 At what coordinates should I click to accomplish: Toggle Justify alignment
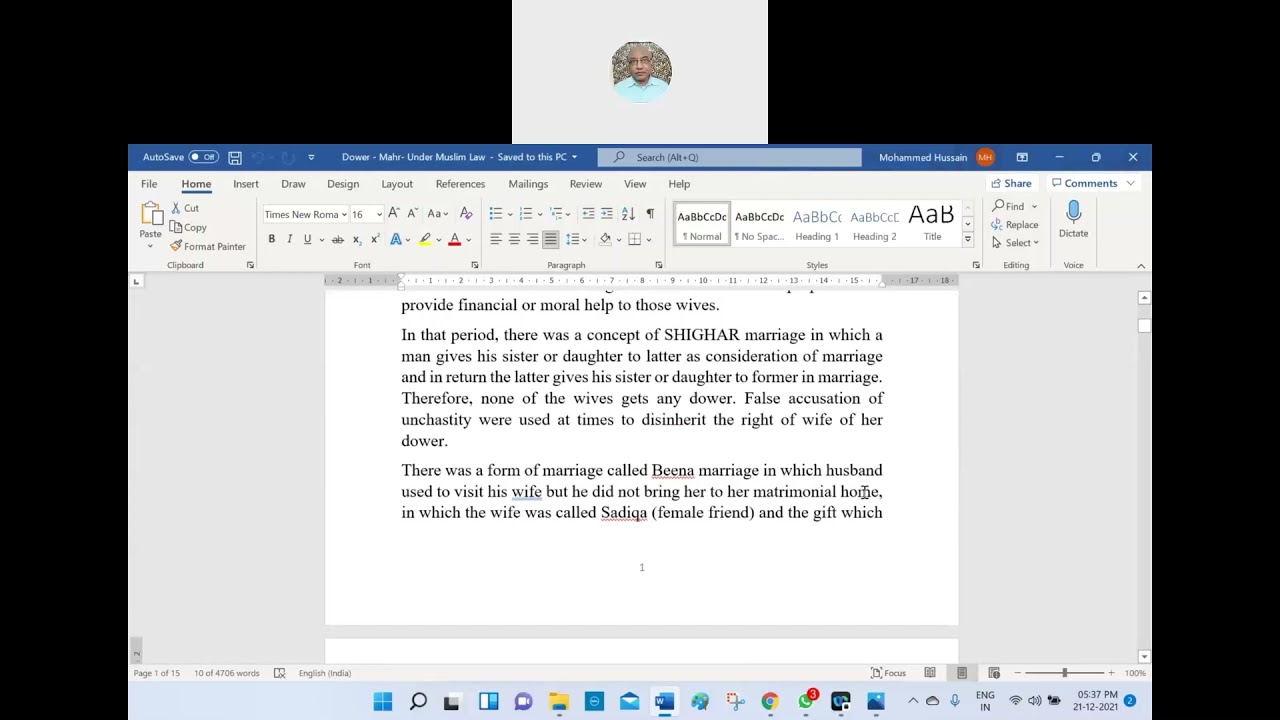point(550,239)
